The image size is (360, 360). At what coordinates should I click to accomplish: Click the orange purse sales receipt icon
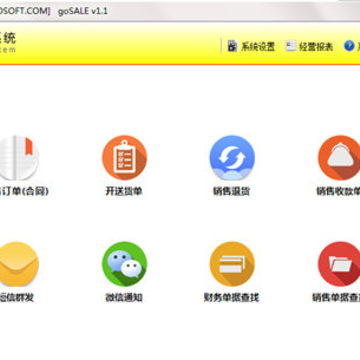coord(339,158)
